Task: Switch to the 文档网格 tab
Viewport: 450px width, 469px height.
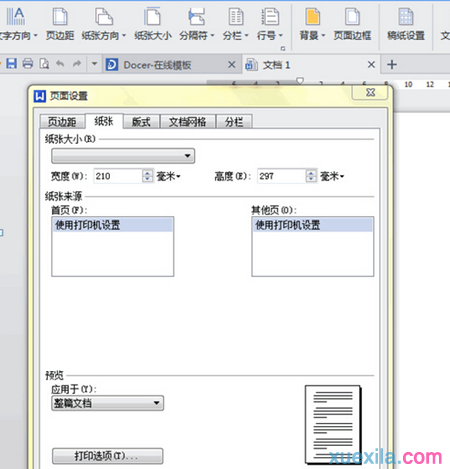Action: pos(188,122)
